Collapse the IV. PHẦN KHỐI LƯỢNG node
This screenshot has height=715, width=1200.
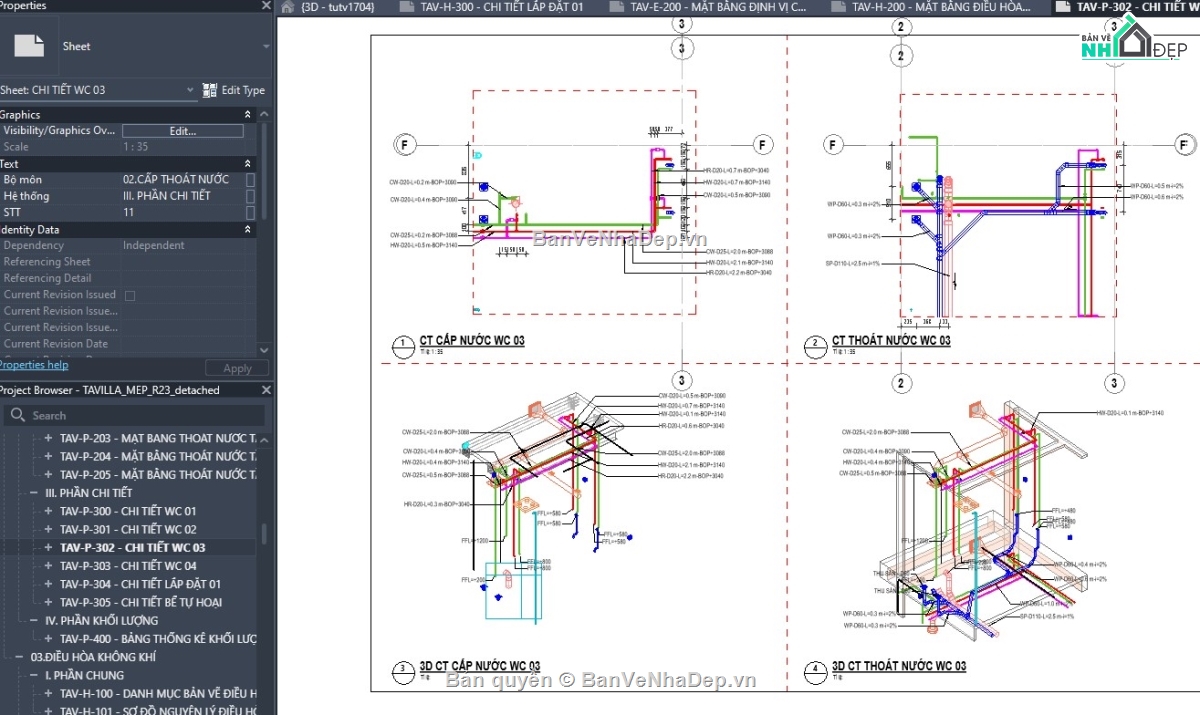click(35, 620)
